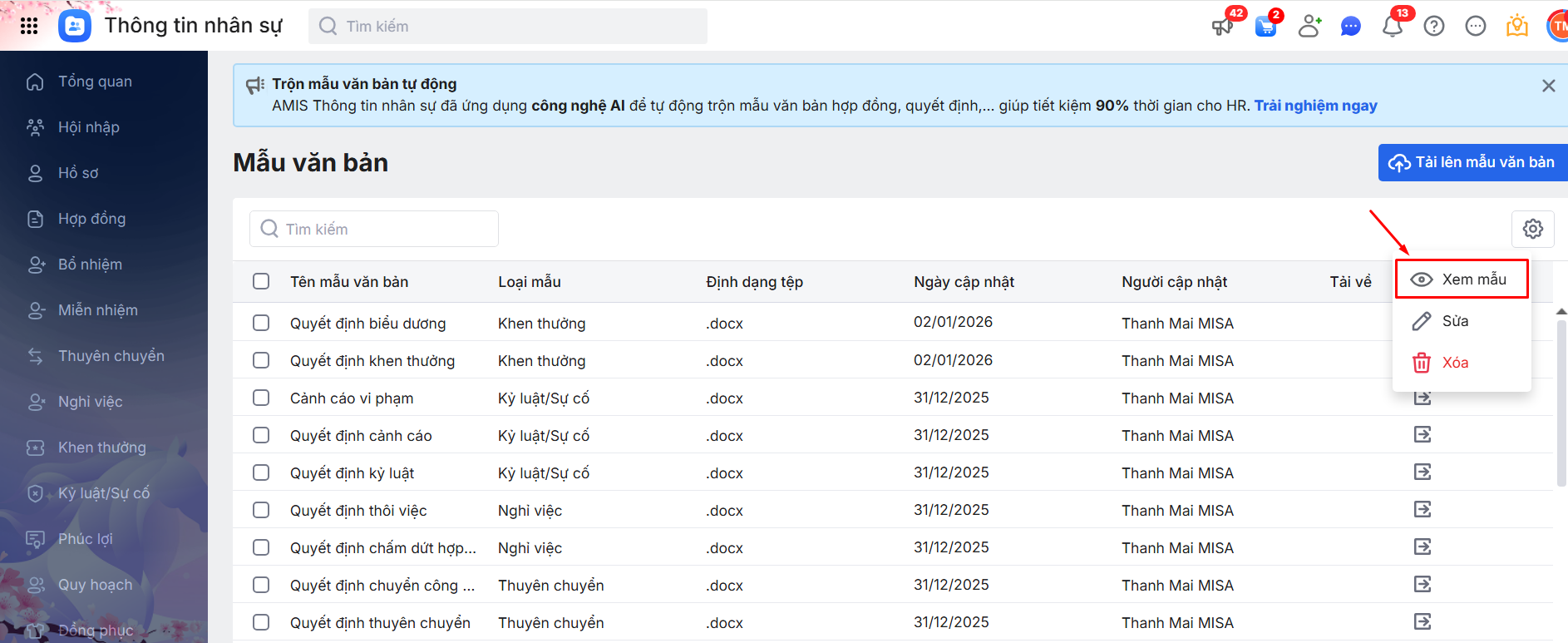Screen dimensions: 1568x643
Task: Click the add user icon
Action: pos(1309,27)
